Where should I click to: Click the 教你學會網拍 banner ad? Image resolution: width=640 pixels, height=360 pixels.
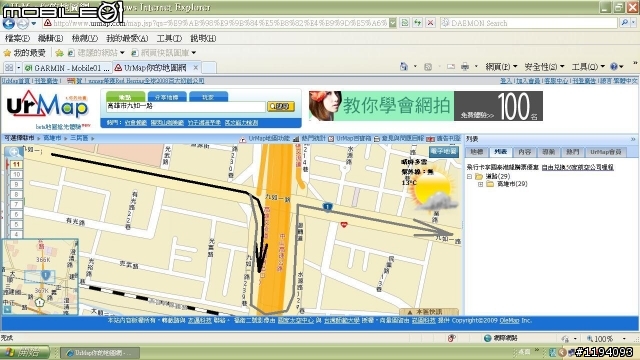[x=426, y=106]
